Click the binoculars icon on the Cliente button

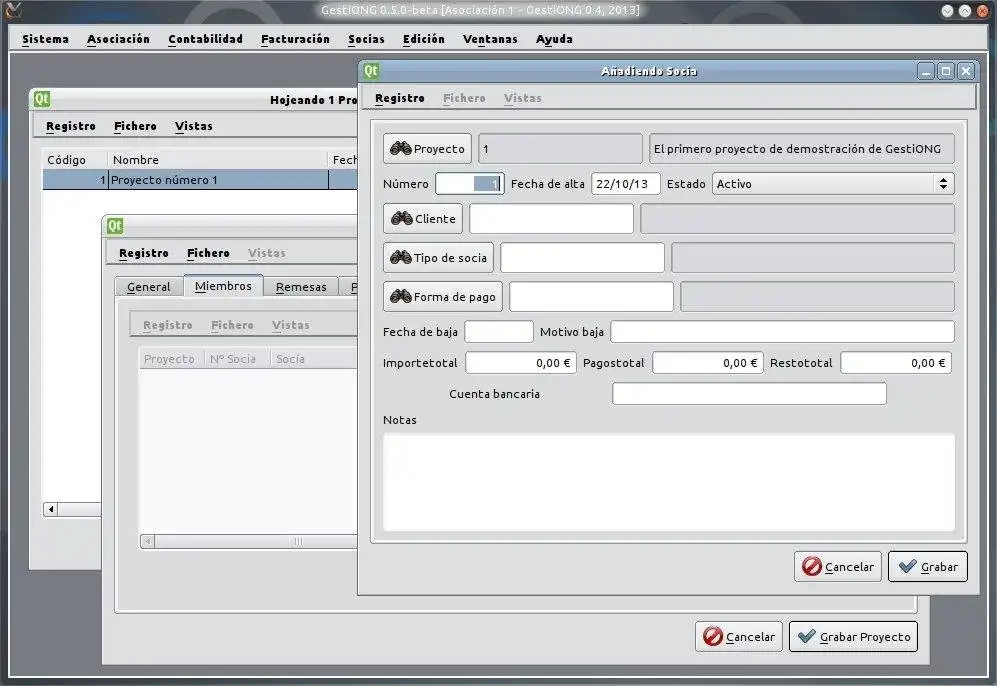402,219
